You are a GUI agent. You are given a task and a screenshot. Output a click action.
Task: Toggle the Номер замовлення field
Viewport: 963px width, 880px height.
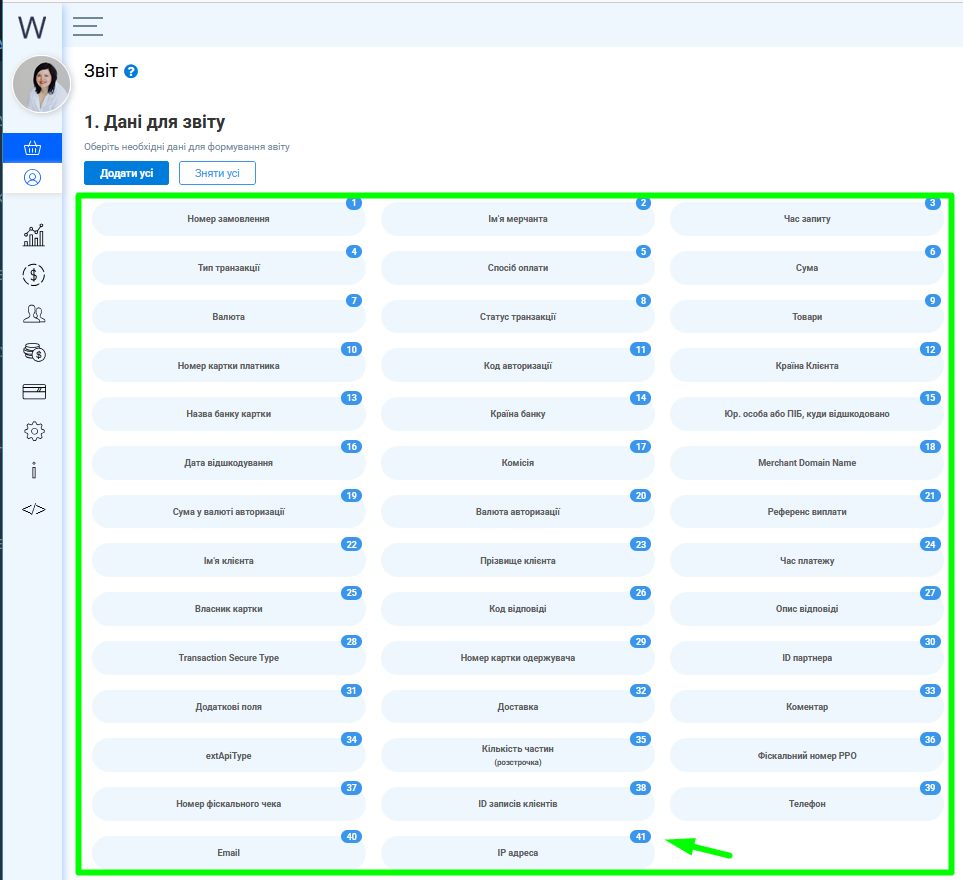228,219
